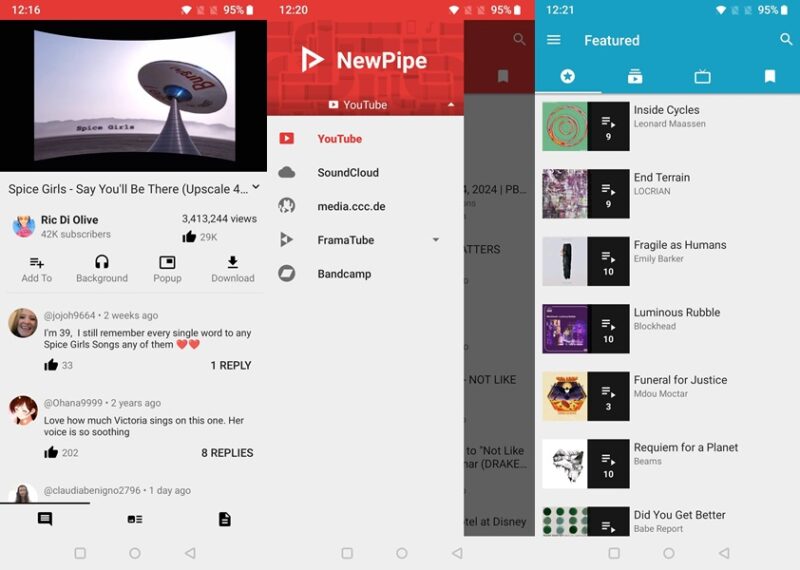Open video in Popup player
The height and width of the screenshot is (570, 800).
coord(167,269)
